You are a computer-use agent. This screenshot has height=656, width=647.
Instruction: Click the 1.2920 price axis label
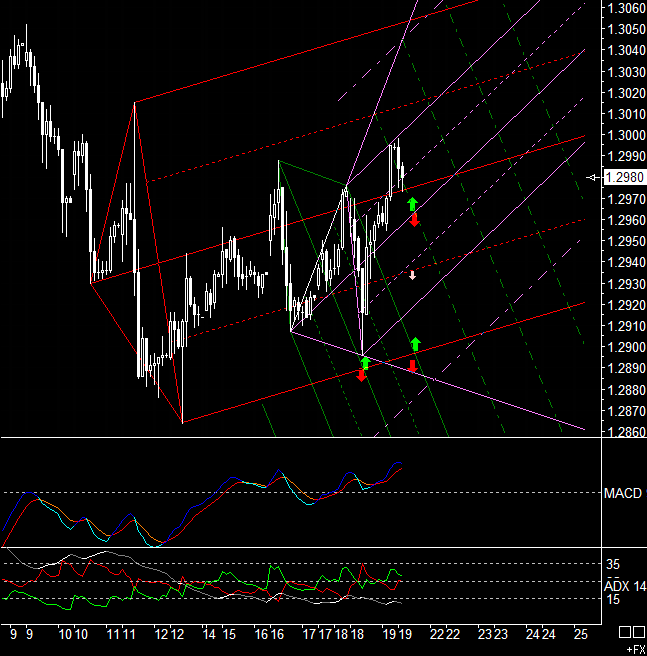point(626,305)
